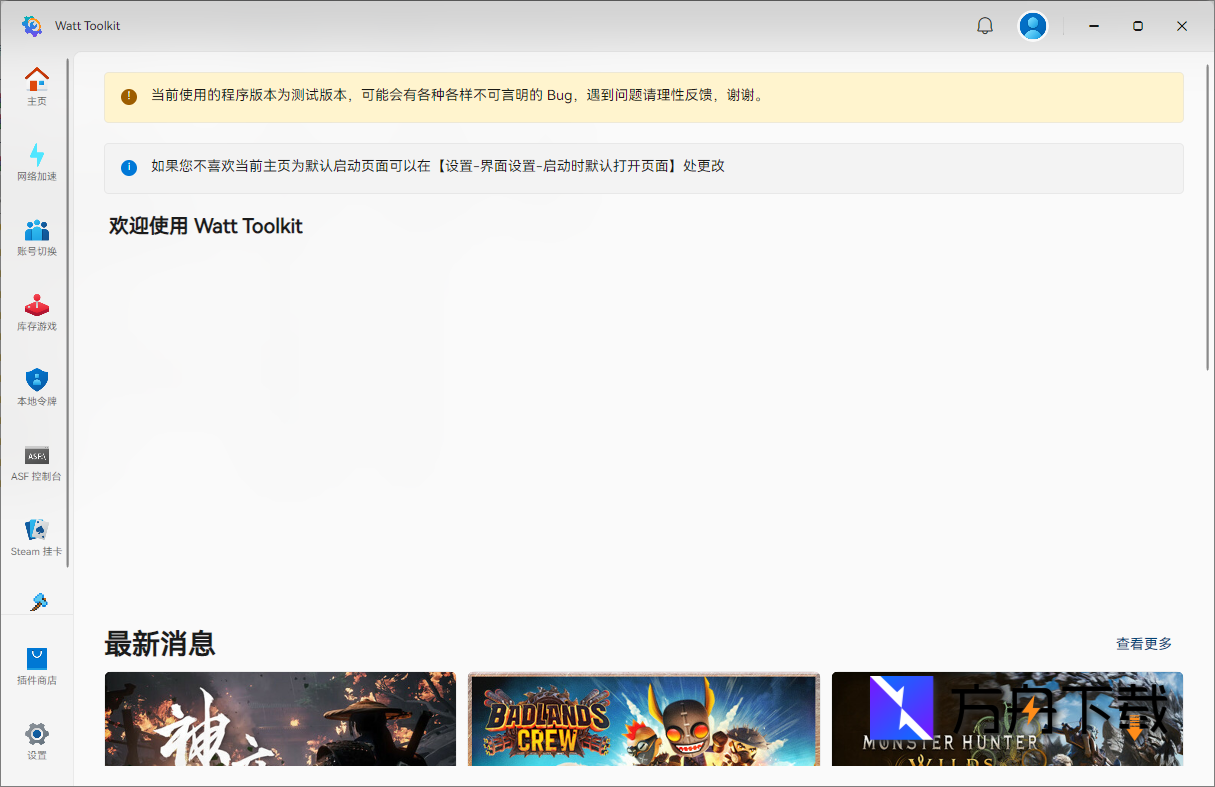Image resolution: width=1215 pixels, height=787 pixels.
Task: Open notifications via the bell icon
Action: coord(985,25)
